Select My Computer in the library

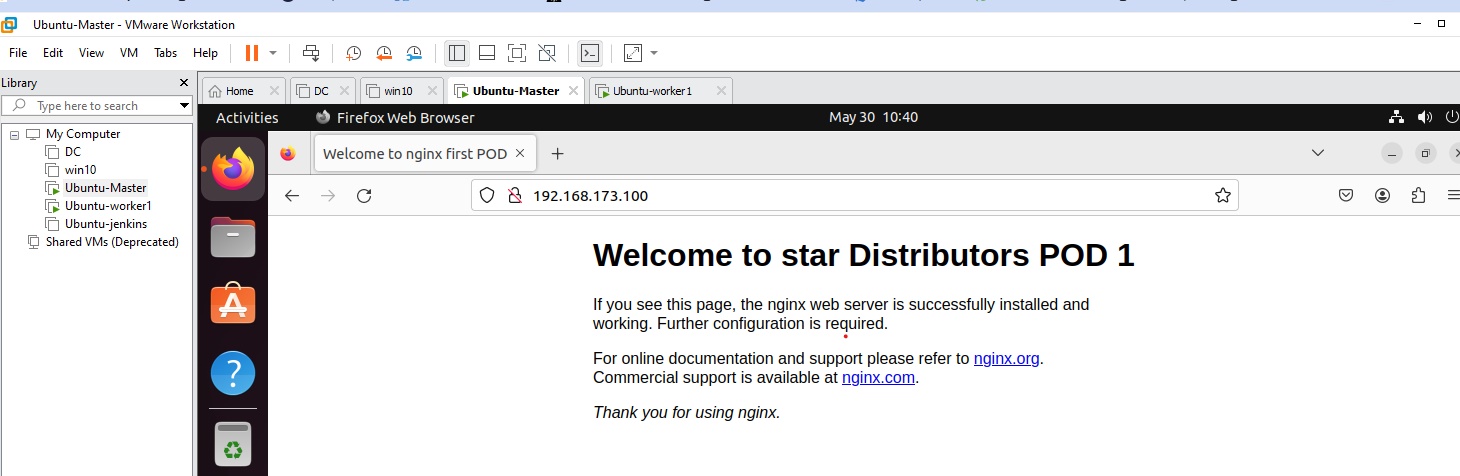point(82,134)
